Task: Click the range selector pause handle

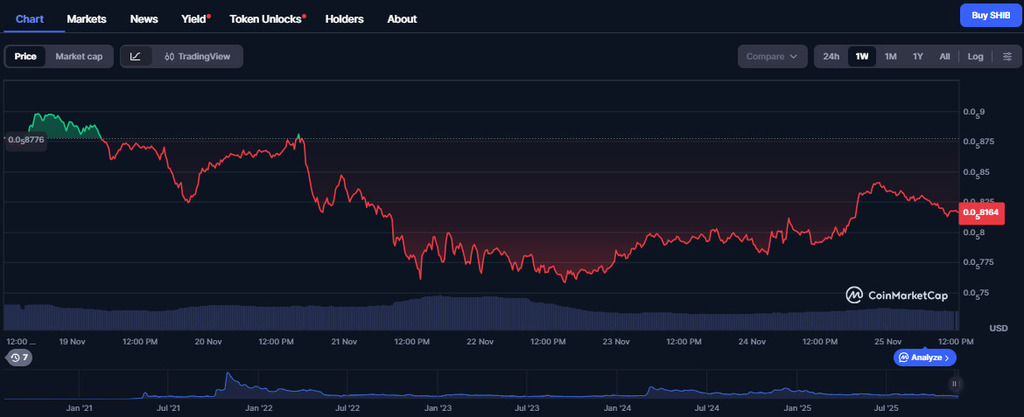Action: tap(955, 383)
